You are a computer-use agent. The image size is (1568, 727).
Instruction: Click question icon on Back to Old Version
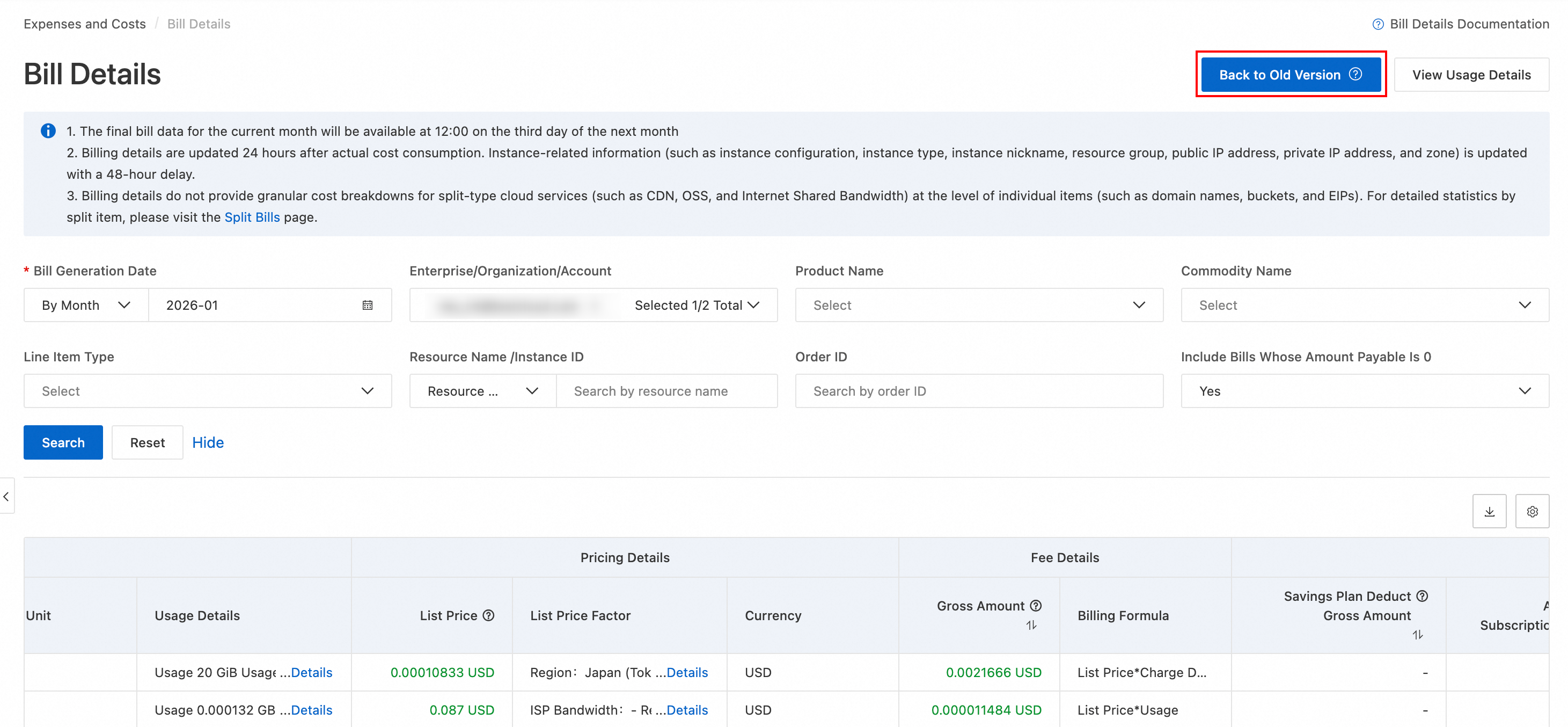(1355, 74)
